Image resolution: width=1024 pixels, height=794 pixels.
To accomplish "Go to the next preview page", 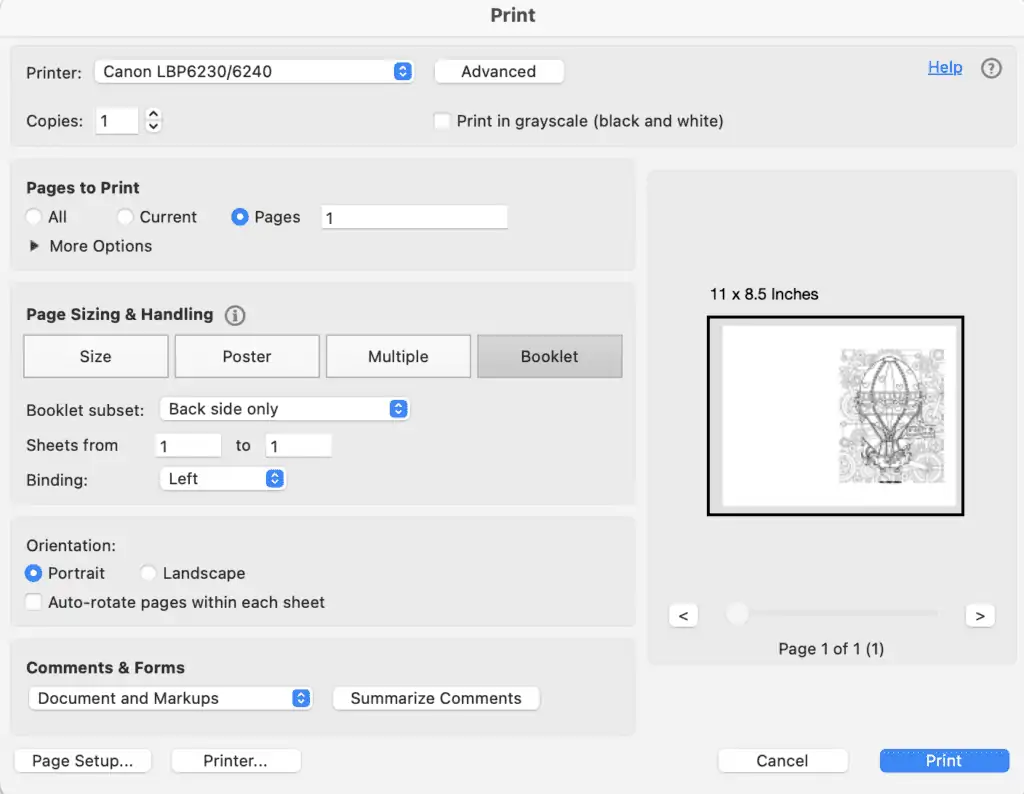I will coord(980,616).
